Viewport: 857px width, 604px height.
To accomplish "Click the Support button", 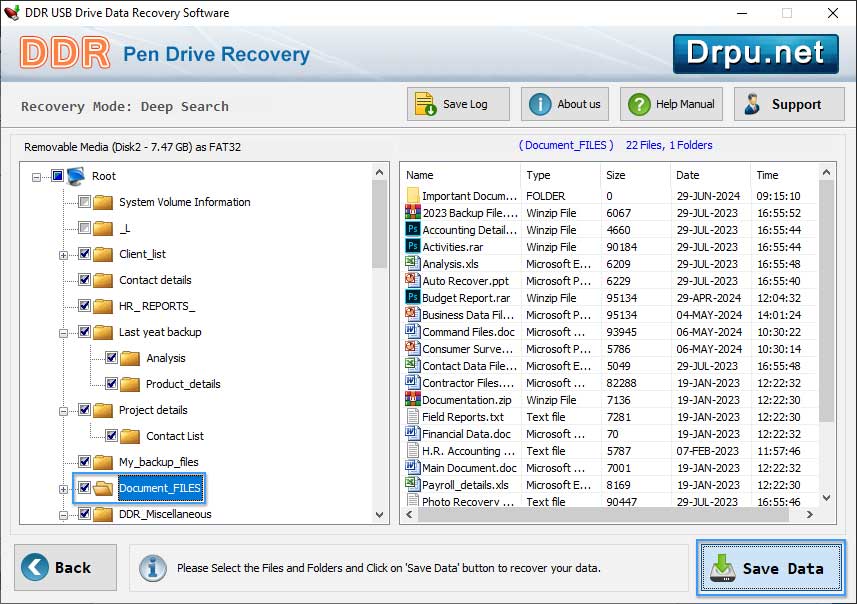I will [x=789, y=104].
